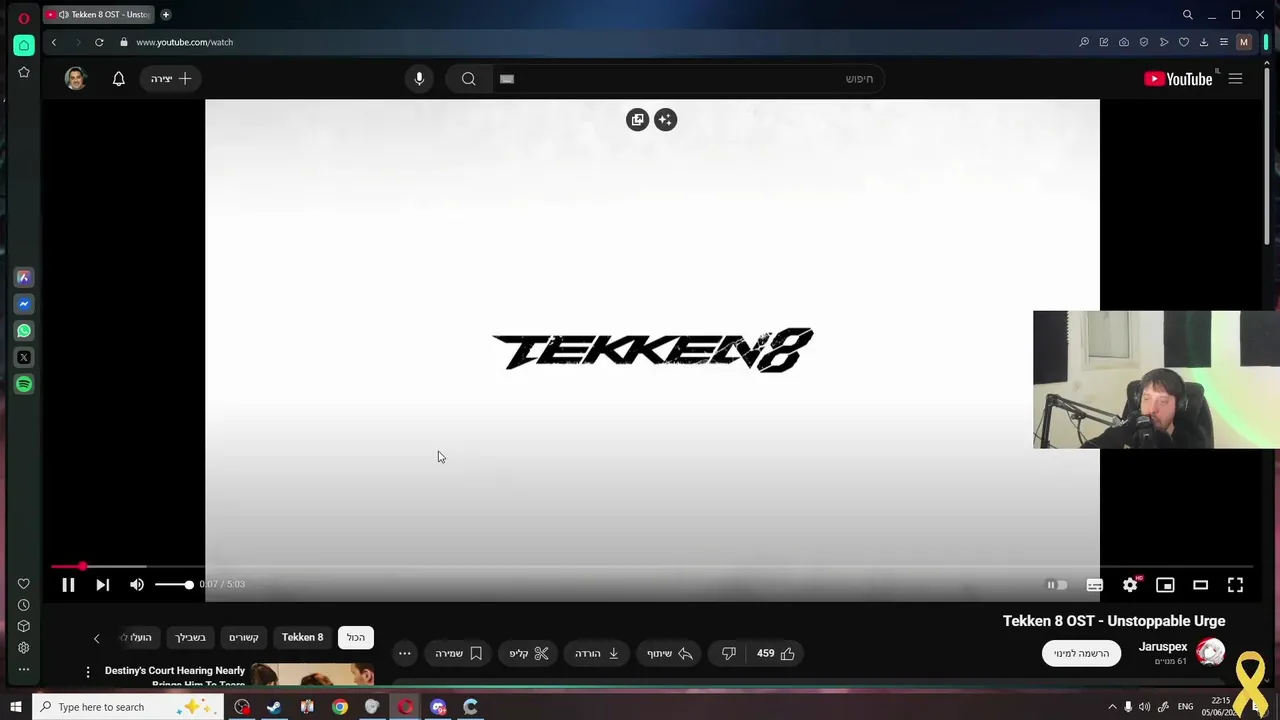Screen dimensions: 1280x720
Task: Open Opera easy setup sliders icon
Action: click(1223, 42)
